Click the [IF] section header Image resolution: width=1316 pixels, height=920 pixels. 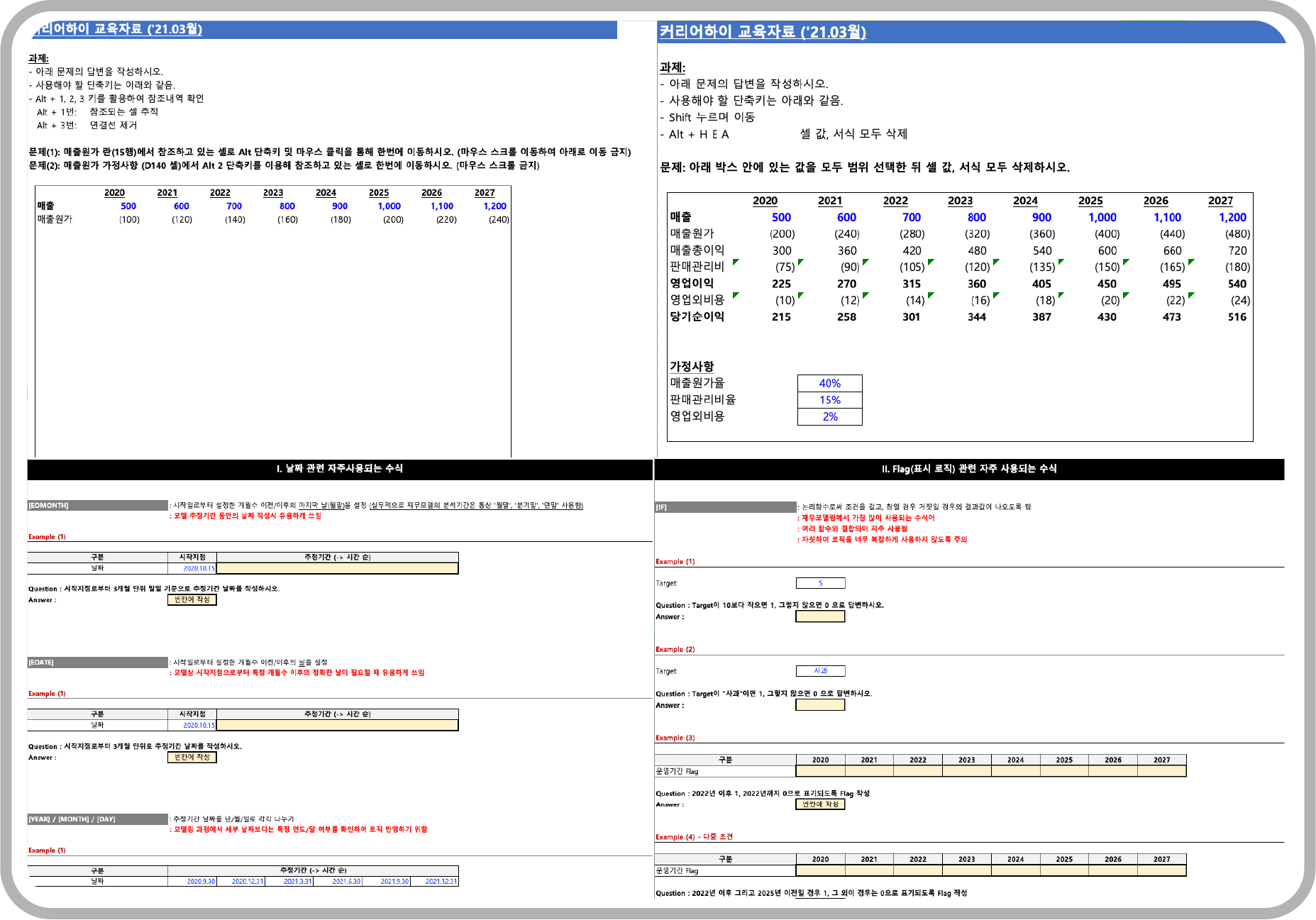[725, 507]
